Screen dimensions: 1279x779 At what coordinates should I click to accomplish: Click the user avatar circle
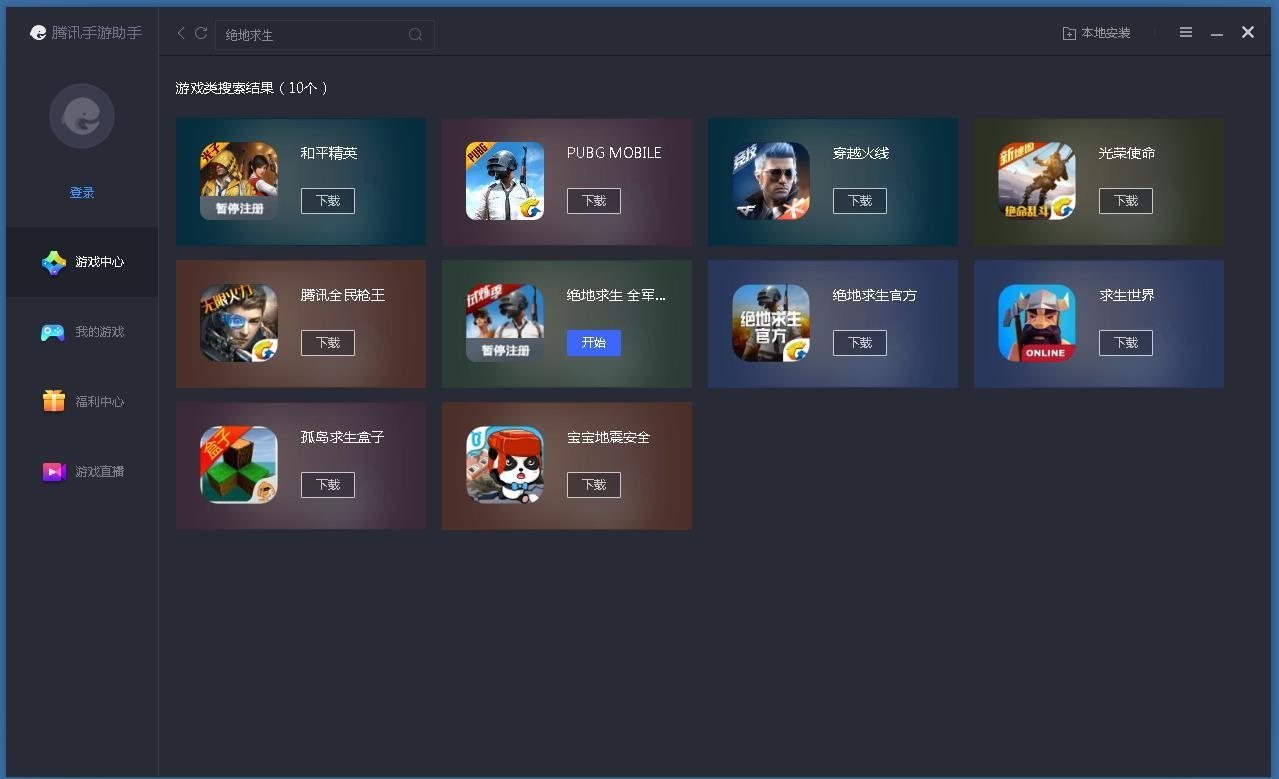click(82, 116)
